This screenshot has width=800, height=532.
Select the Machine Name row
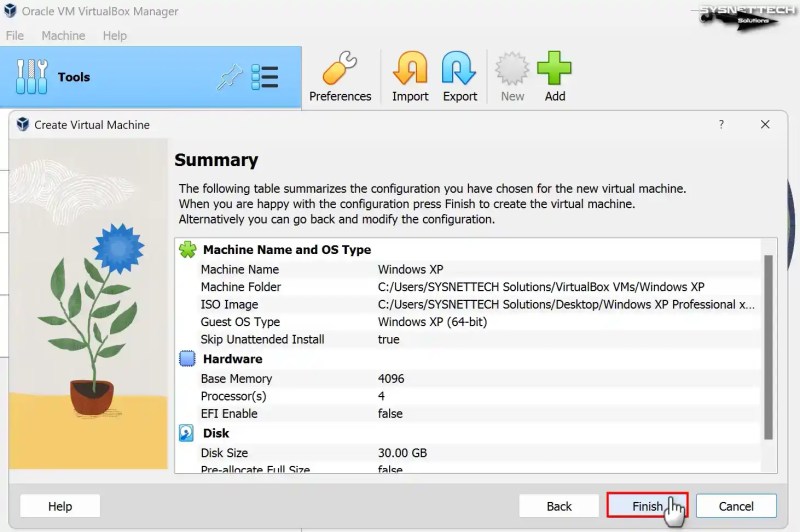(468, 269)
